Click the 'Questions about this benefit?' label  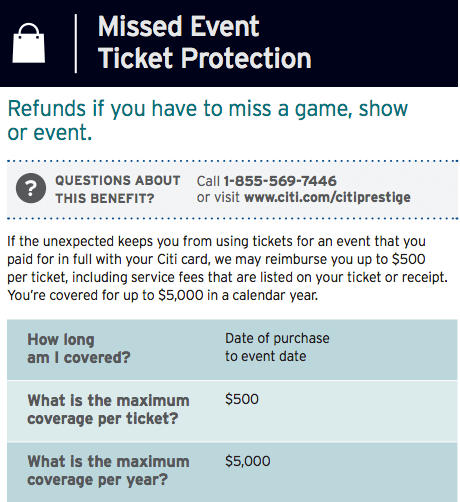[117, 189]
